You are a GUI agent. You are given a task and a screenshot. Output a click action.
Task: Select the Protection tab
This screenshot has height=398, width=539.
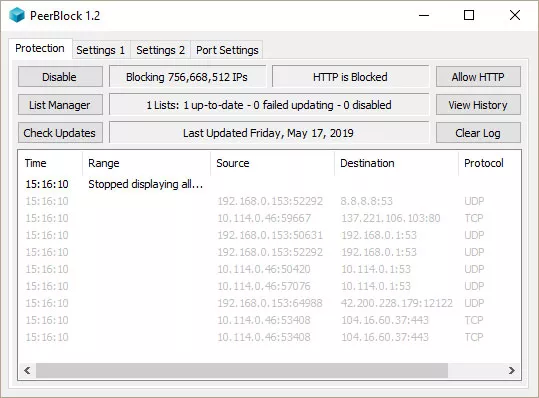[x=40, y=48]
